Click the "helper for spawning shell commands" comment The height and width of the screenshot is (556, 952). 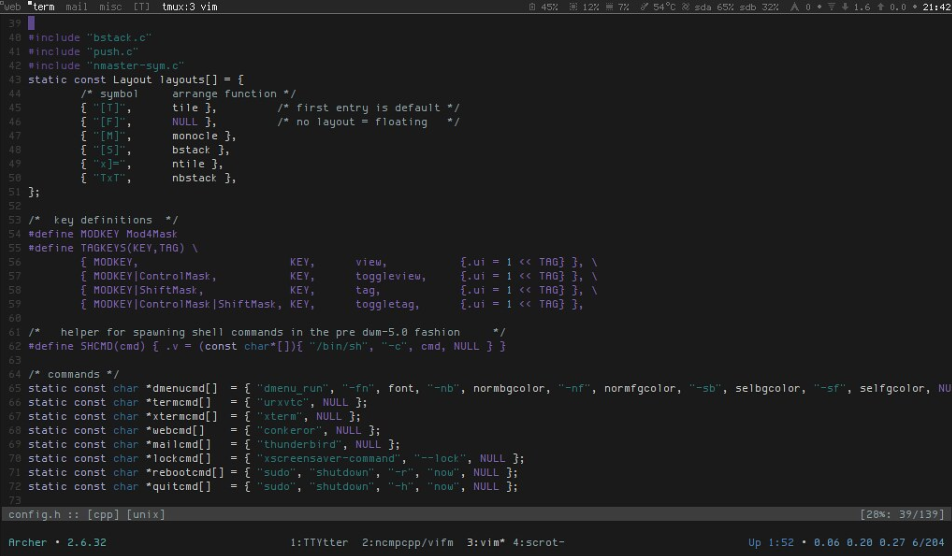[x=266, y=332]
